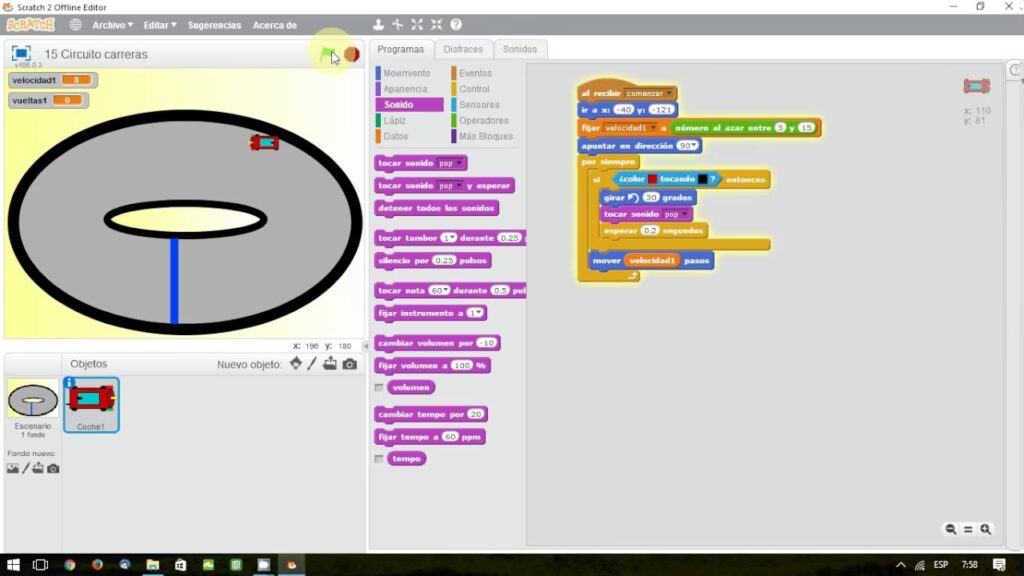
Task: Expand the Editar dropdown menu
Action: (159, 25)
